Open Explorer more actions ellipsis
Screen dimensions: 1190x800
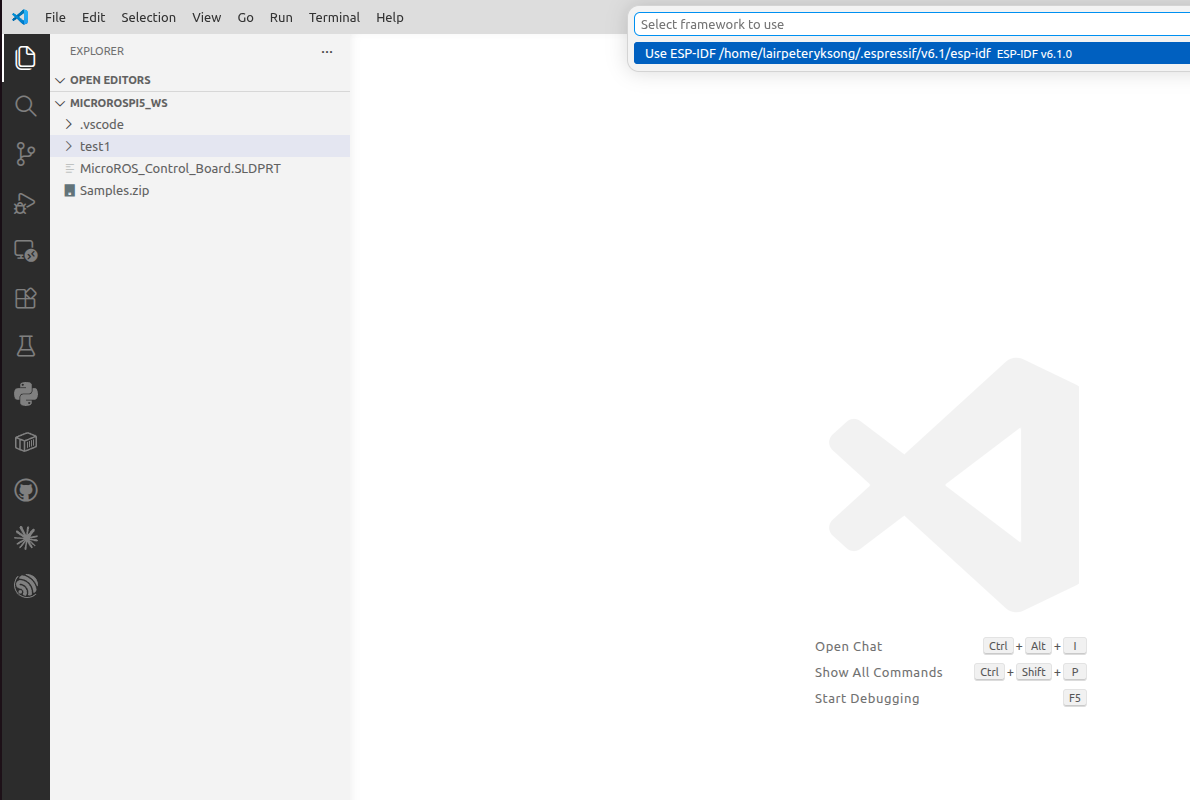tap(327, 52)
